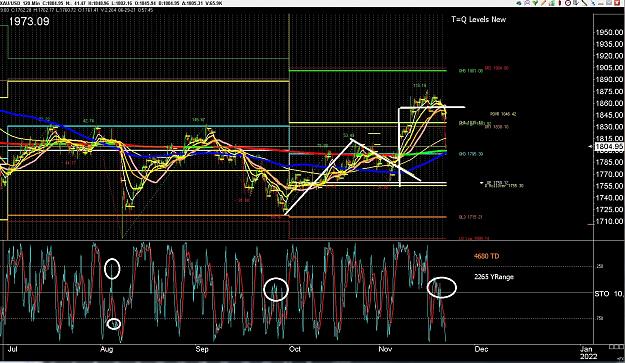625x363 pixels.
Task: Click the 1755.00 price axis label
Action: coord(609,186)
